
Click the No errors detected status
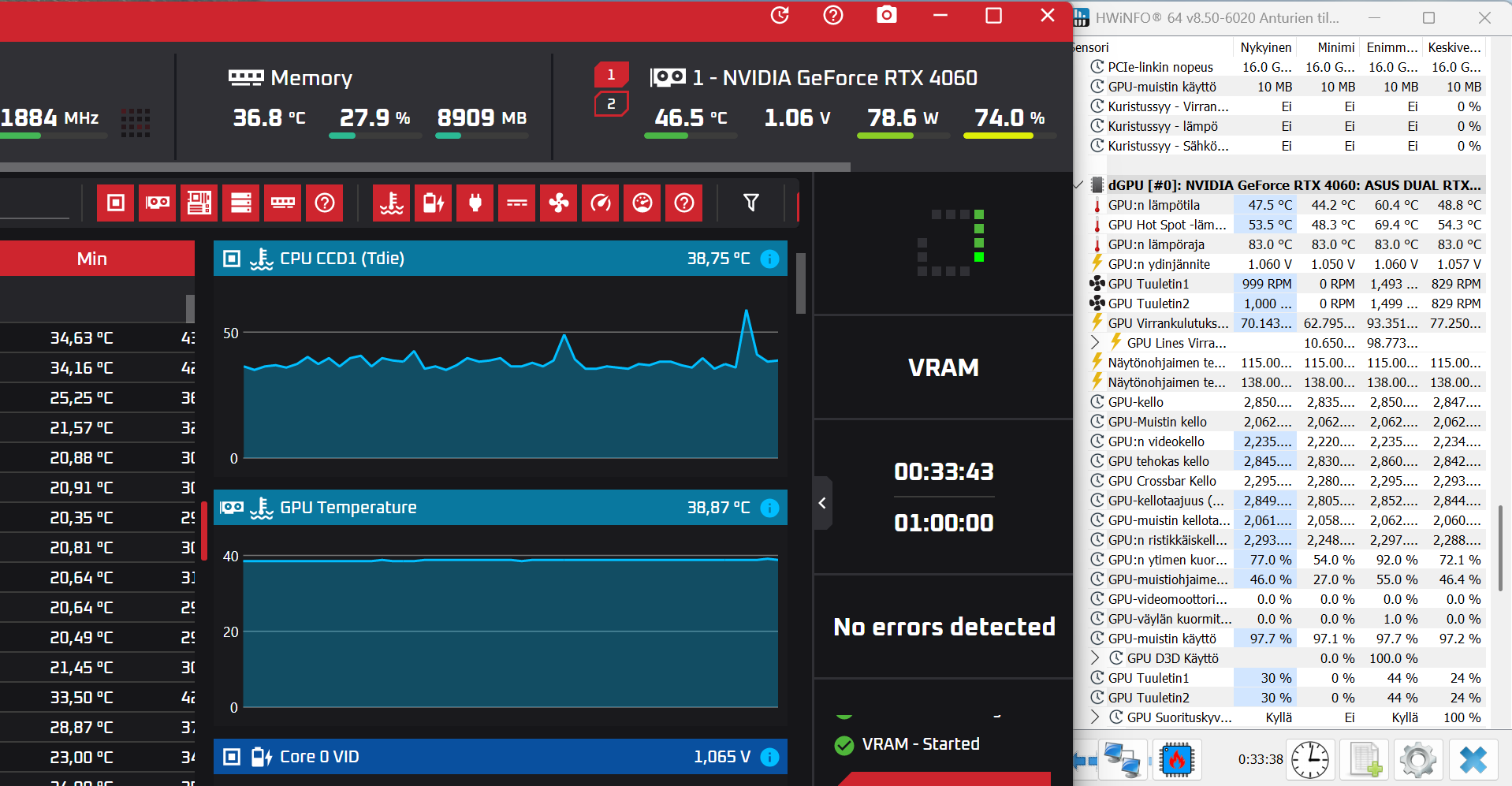coord(944,627)
